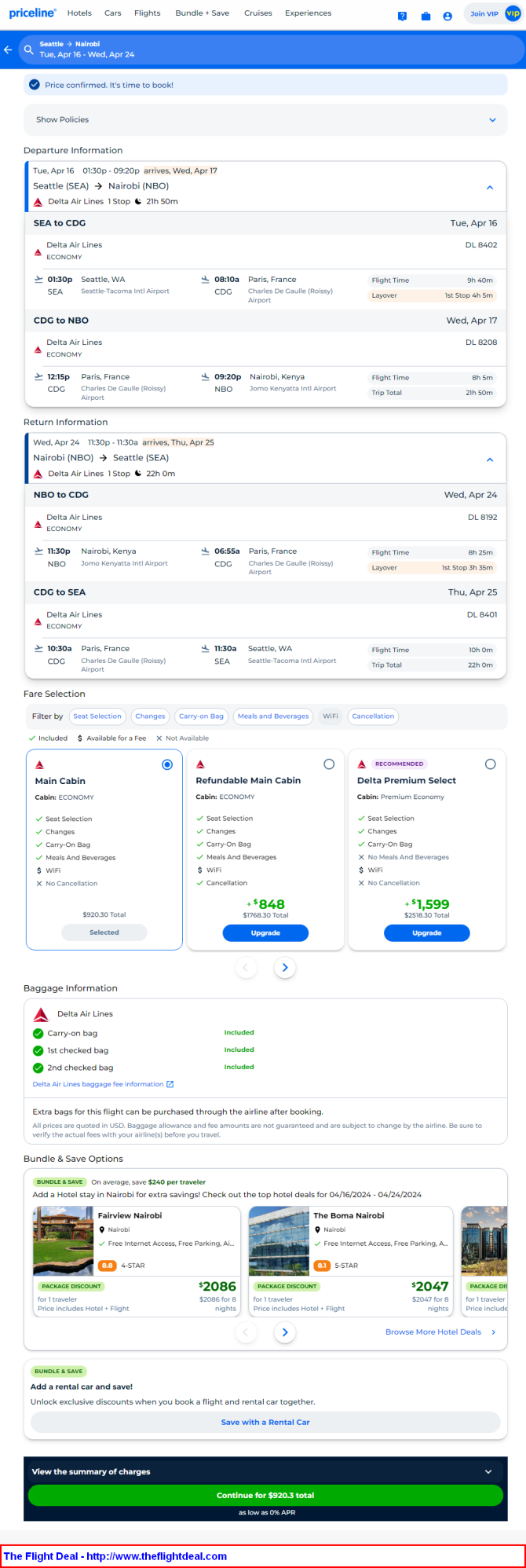The height and width of the screenshot is (1568, 526).
Task: Click the Delta logo on Refundable Main Cabin card
Action: [x=200, y=764]
